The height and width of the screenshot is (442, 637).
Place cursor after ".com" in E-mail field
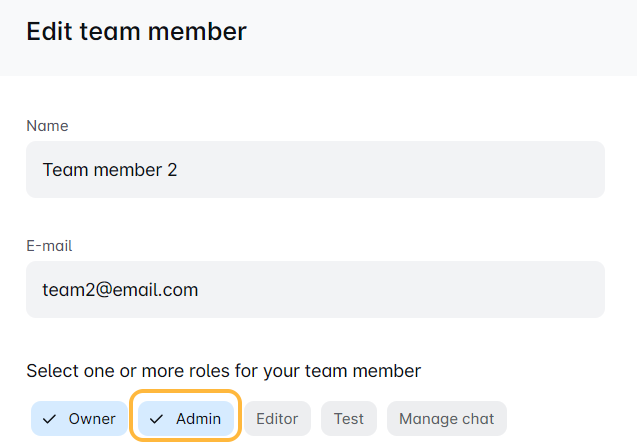(200, 290)
